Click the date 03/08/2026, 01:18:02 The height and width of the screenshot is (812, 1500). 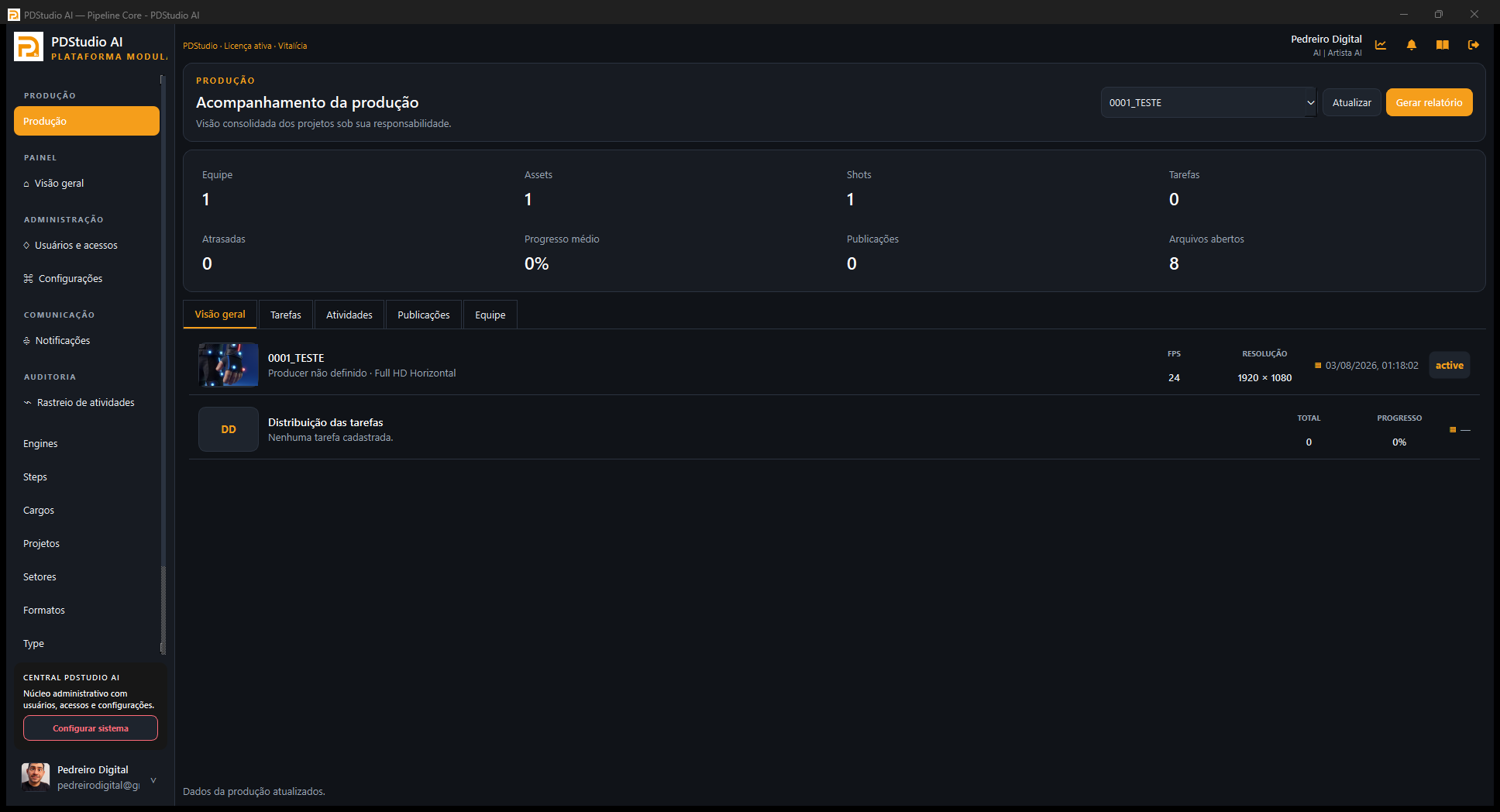pyautogui.click(x=1372, y=365)
